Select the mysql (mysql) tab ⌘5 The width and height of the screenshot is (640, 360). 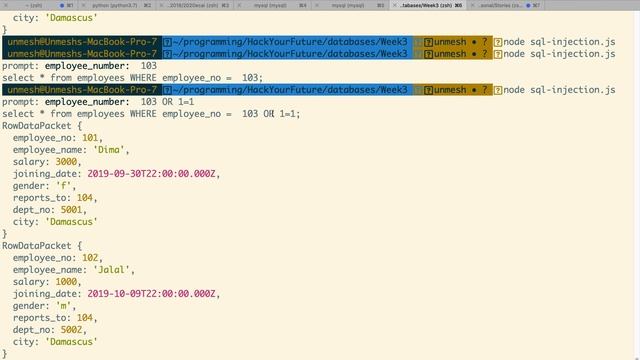coord(351,5)
